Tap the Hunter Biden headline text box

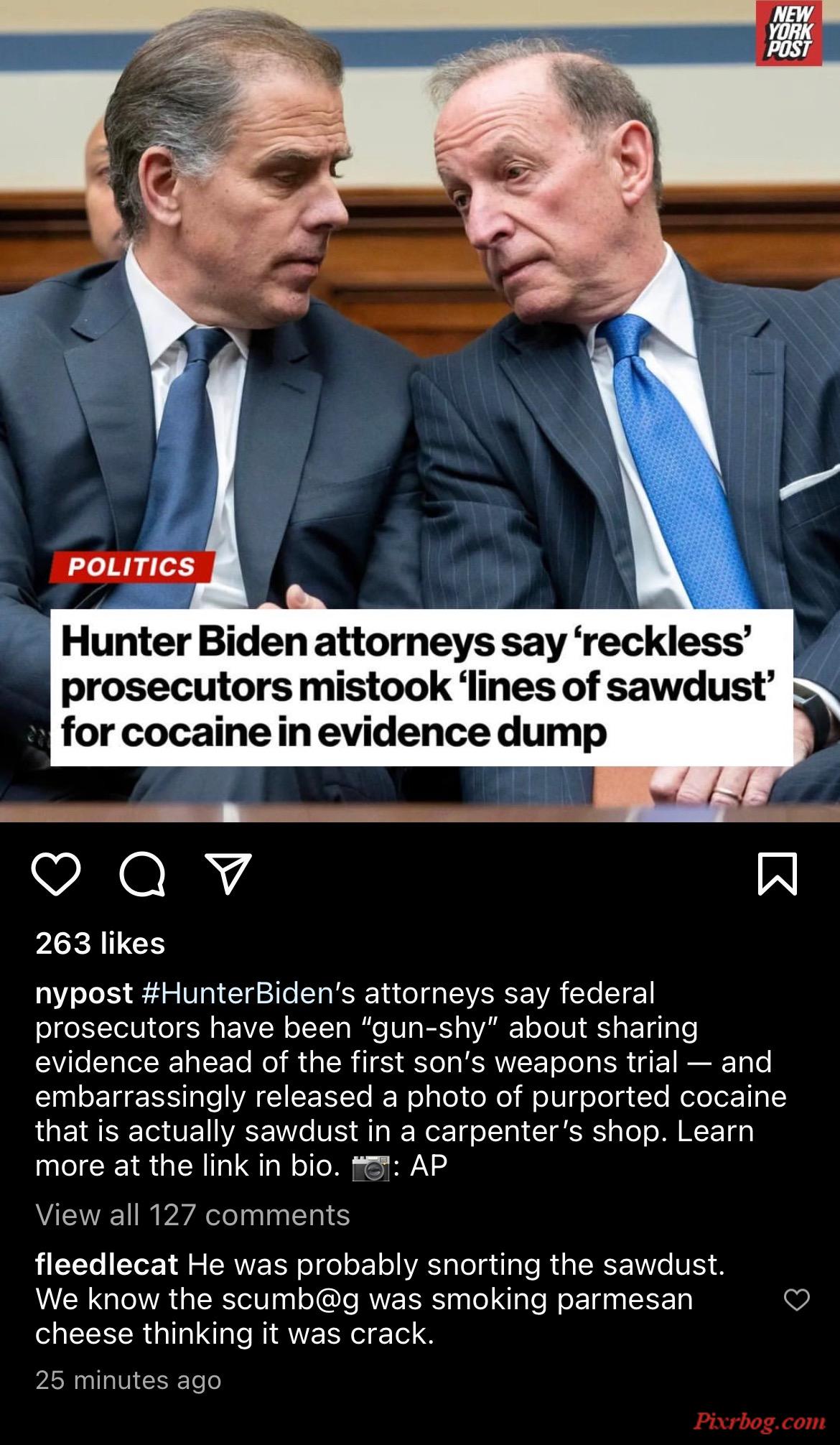point(421,687)
